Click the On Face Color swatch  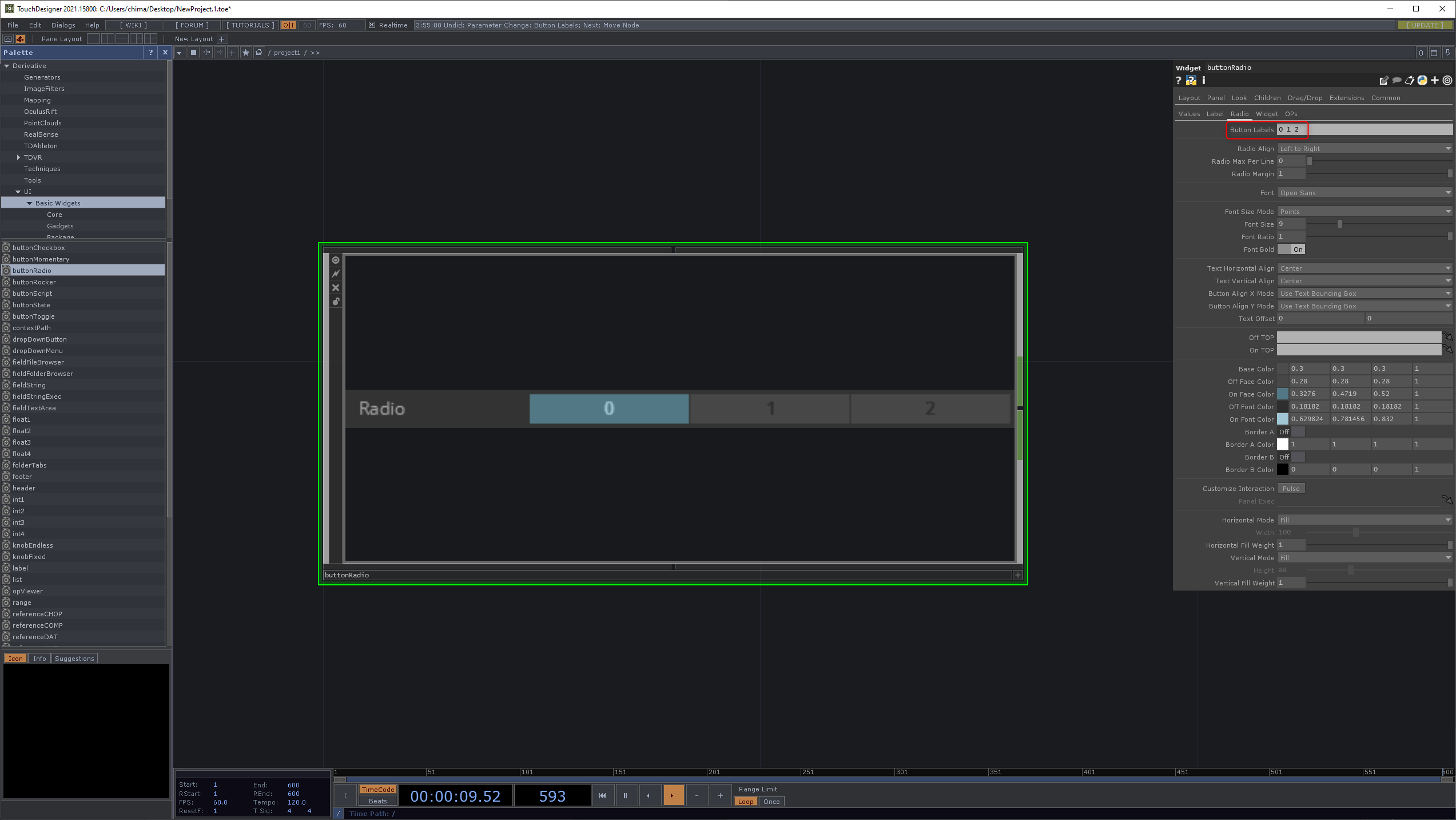click(x=1283, y=394)
